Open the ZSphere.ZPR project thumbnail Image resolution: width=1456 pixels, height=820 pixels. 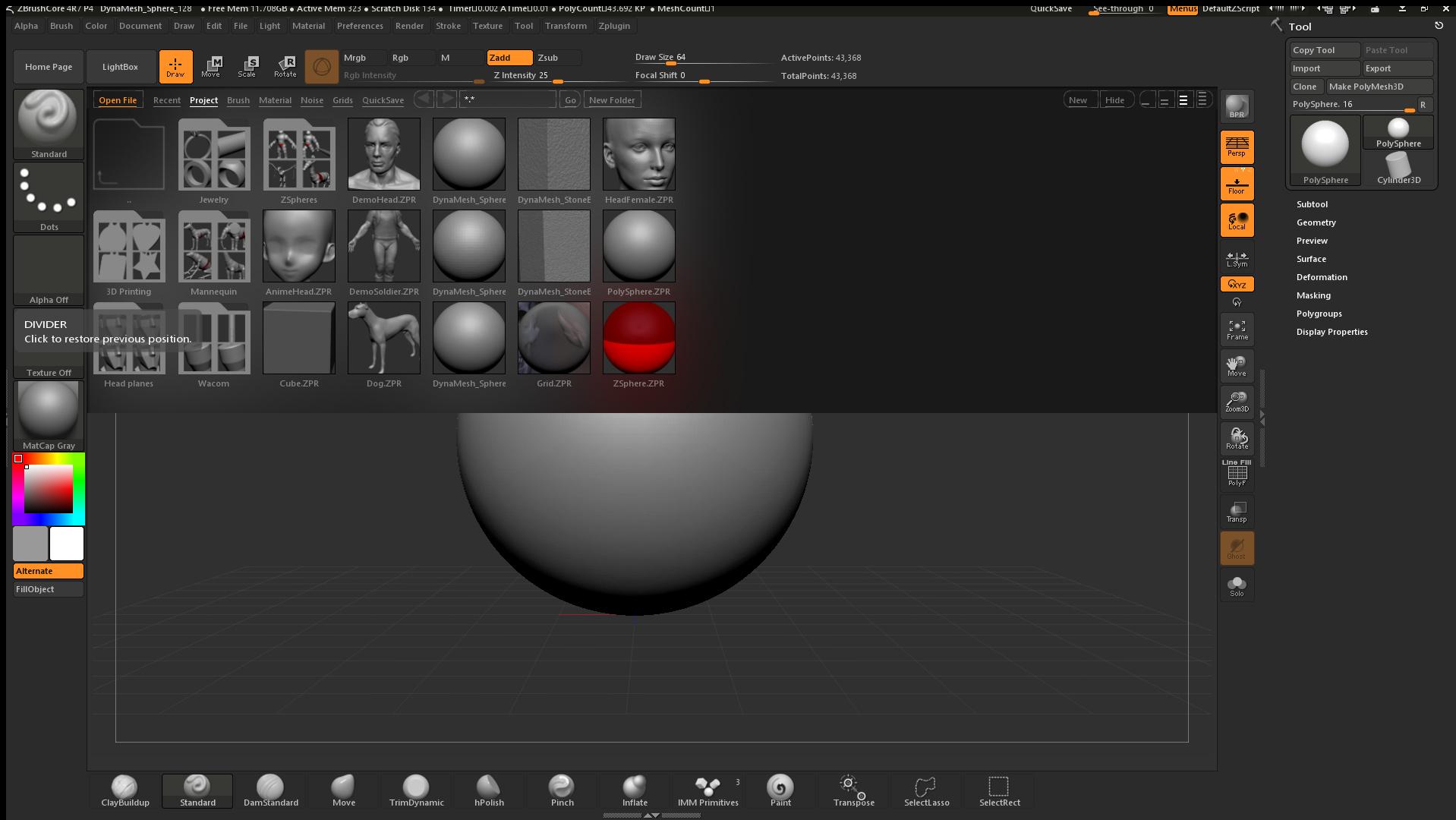tap(638, 338)
